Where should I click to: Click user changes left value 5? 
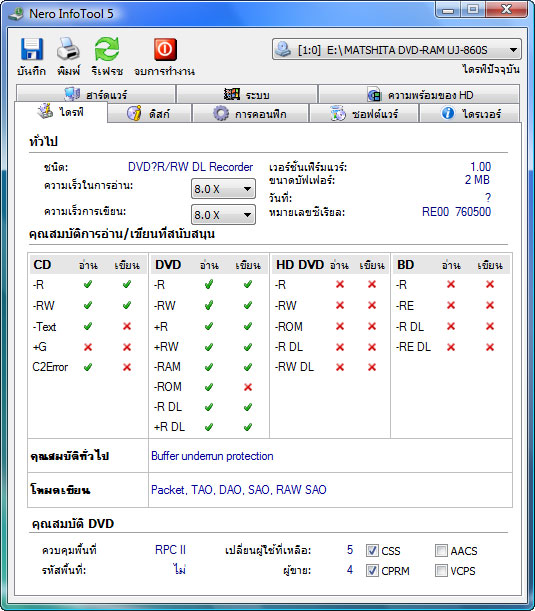coord(350,550)
